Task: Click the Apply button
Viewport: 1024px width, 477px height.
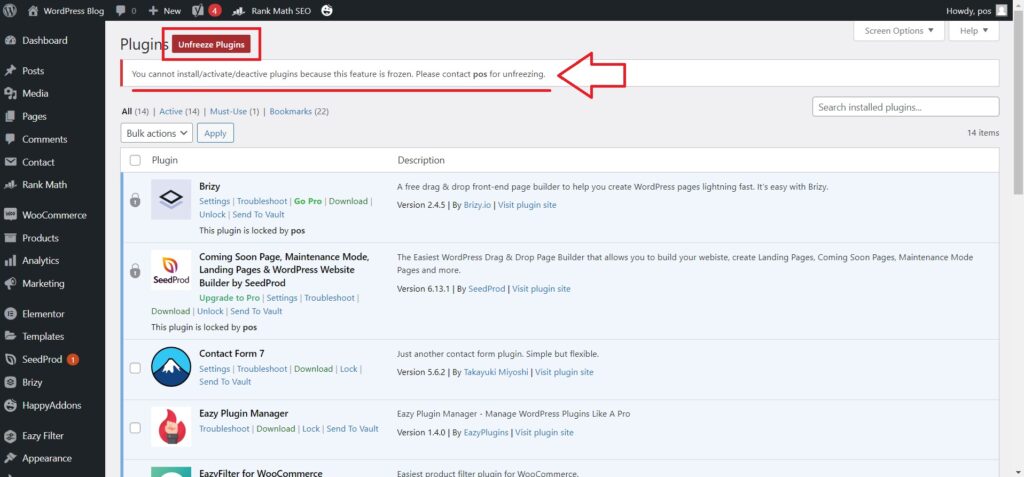Action: [216, 133]
